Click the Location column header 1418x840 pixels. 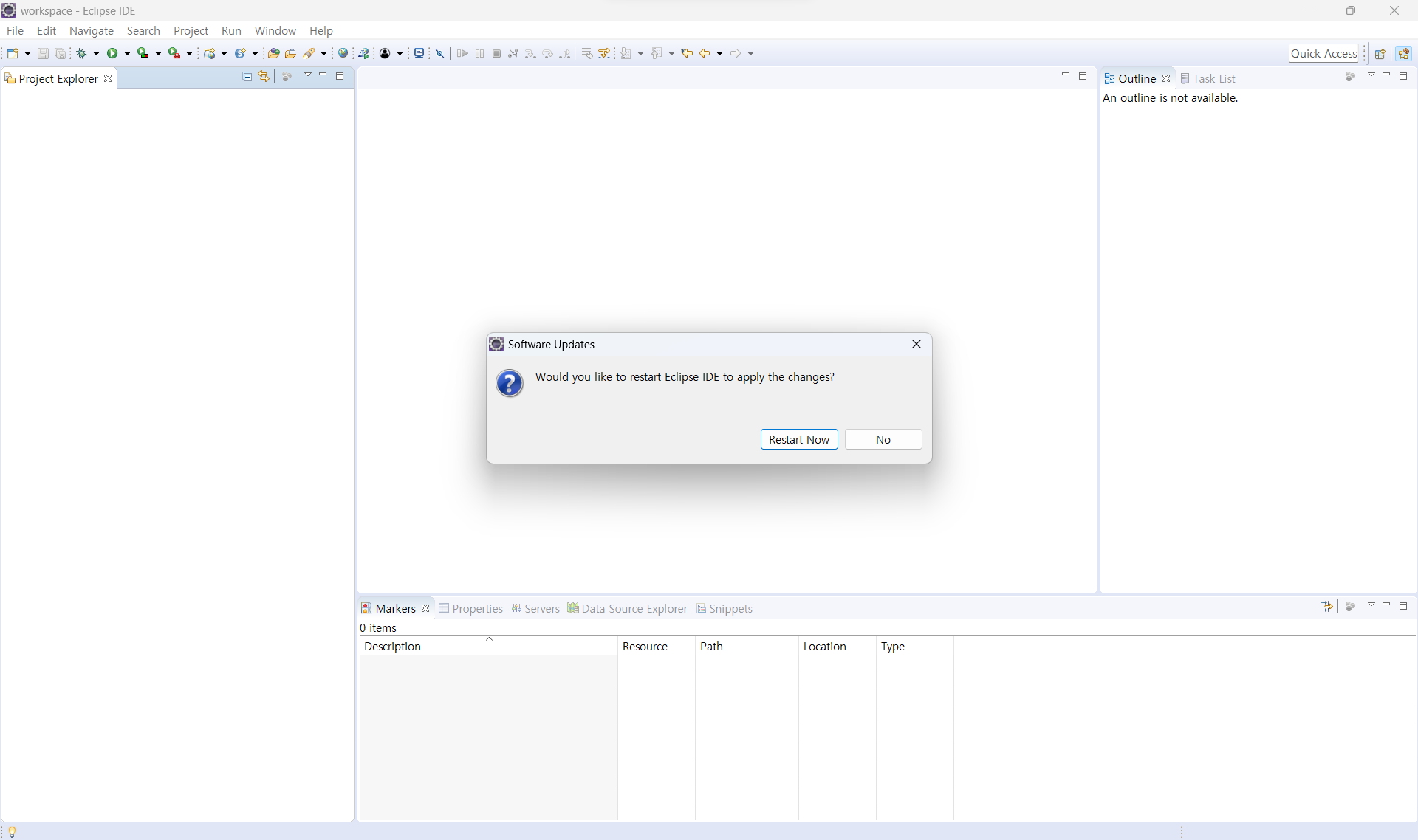tap(838, 646)
